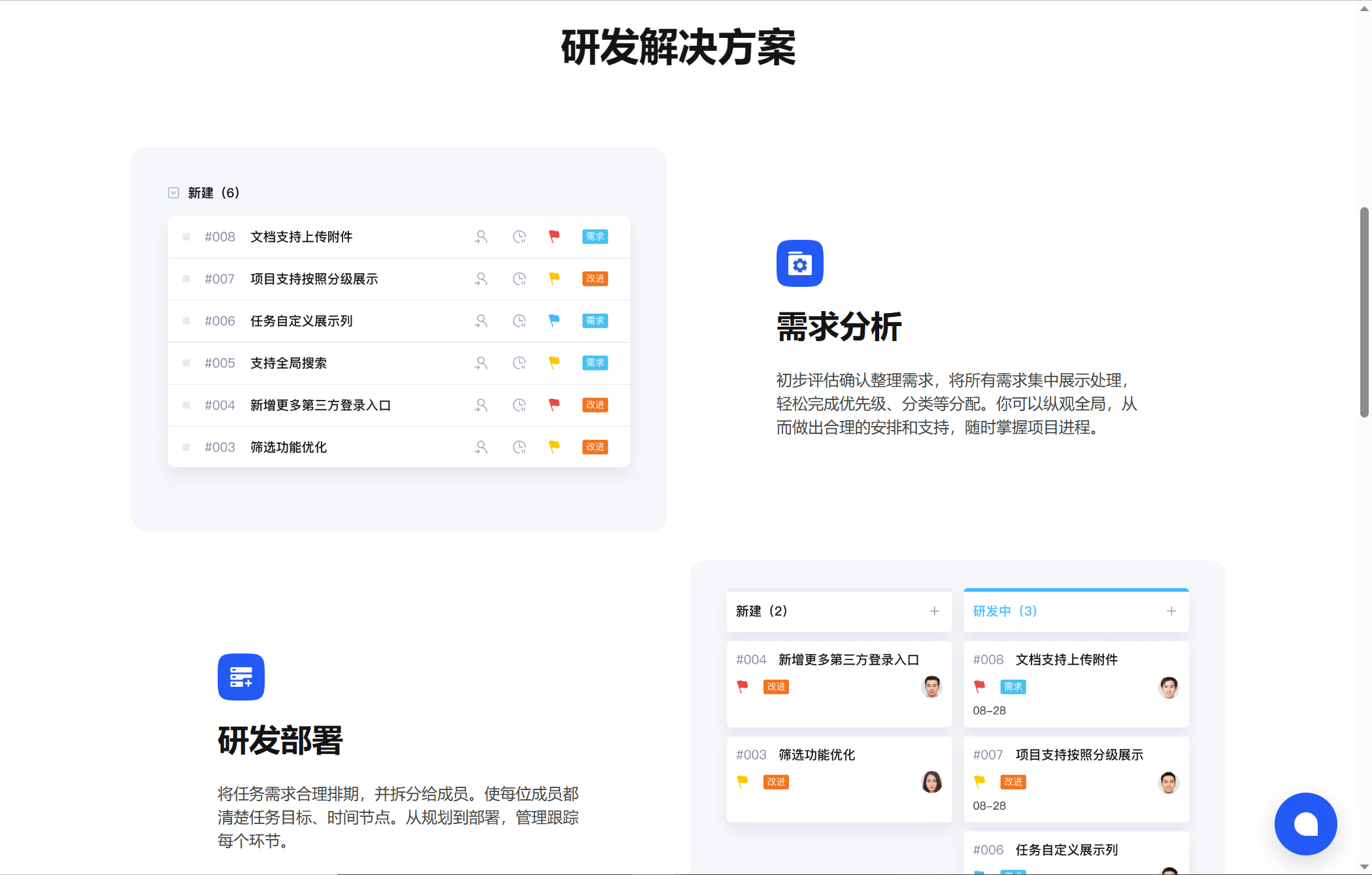Select the 新建 (2) column header

(x=761, y=611)
